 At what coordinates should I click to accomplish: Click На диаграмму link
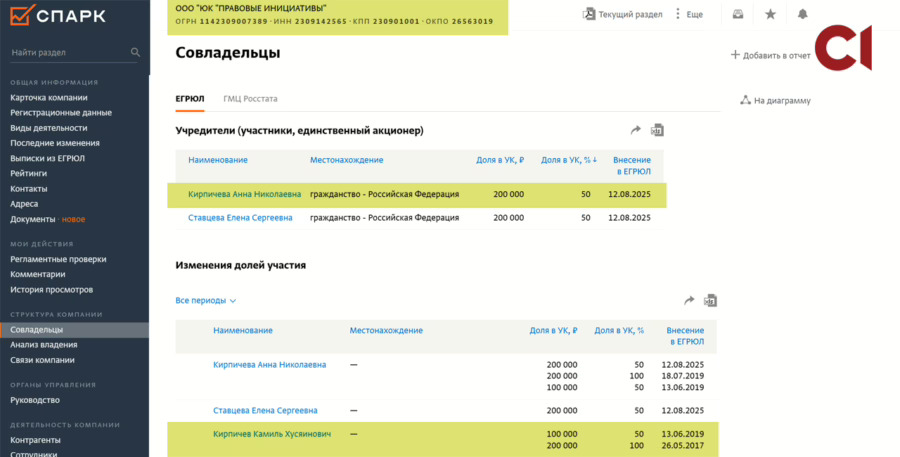coord(775,100)
